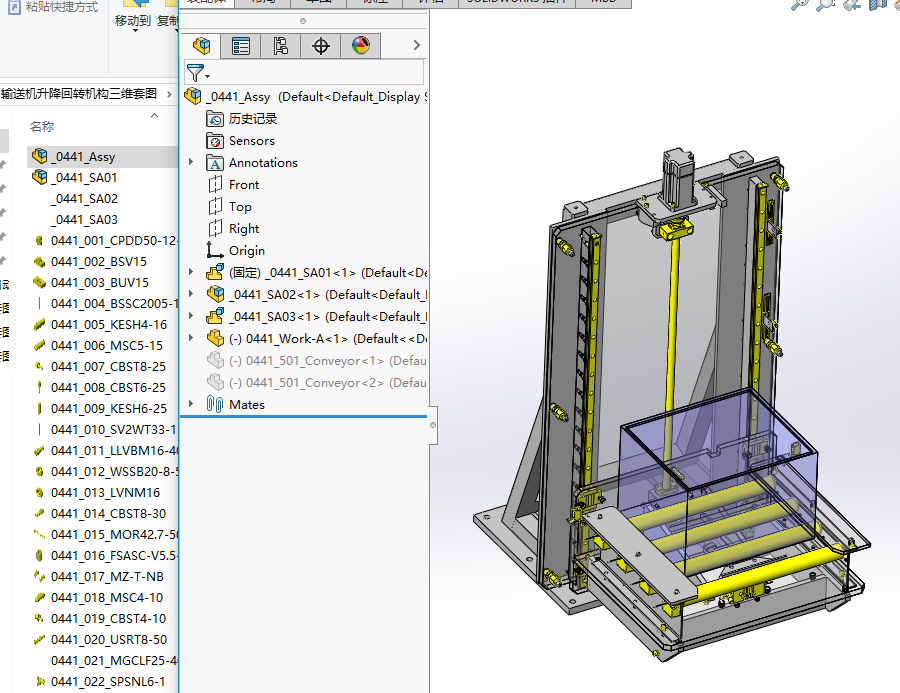
Task: Expand the _0441_SA01<1> subassembly node
Action: point(191,272)
